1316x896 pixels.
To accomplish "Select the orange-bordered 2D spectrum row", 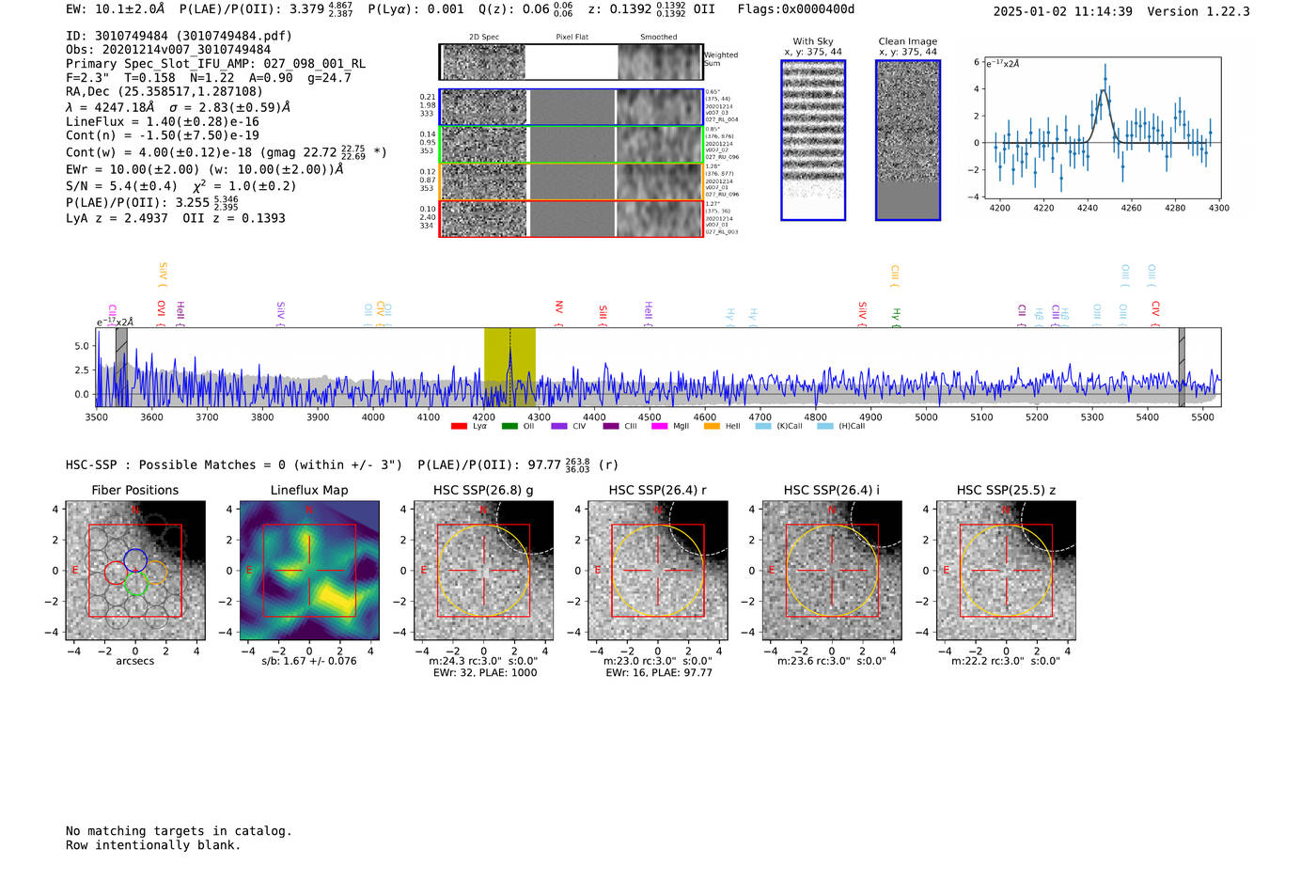I will tap(571, 181).
